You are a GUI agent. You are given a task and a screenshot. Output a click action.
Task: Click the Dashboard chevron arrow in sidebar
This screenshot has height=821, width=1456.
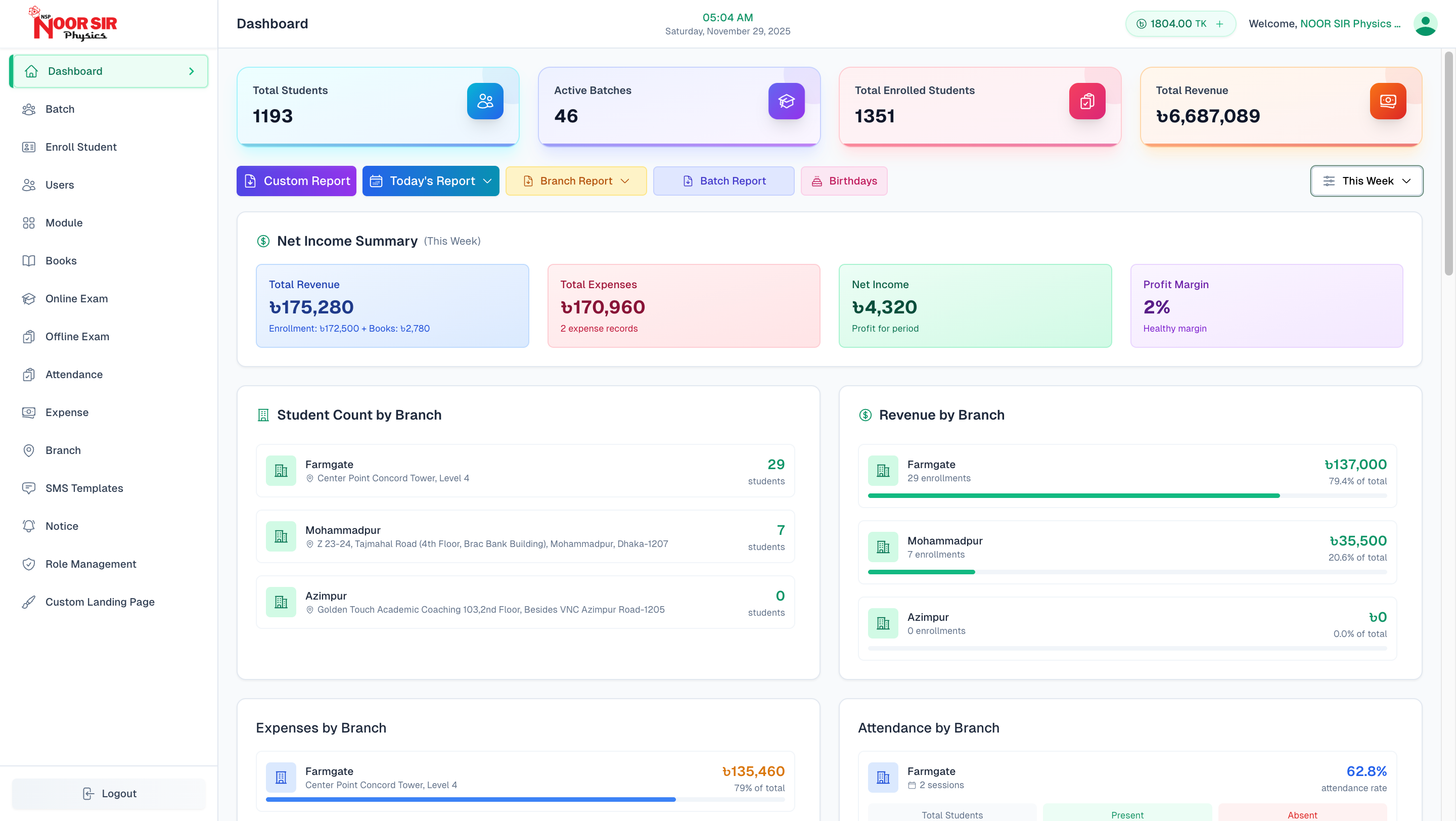192,71
